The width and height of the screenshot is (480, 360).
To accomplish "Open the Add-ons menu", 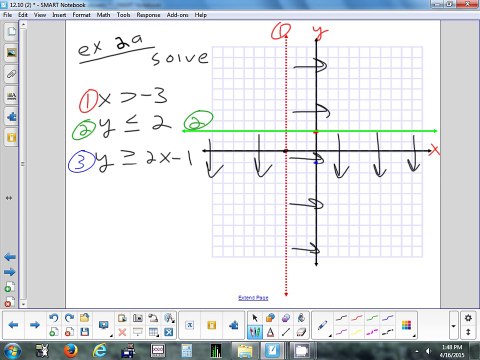I will click(x=177, y=15).
